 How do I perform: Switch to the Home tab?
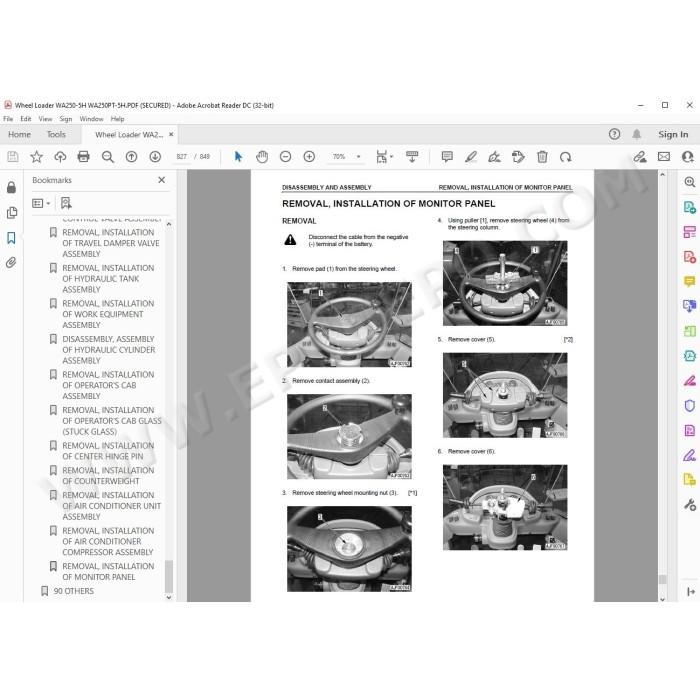coord(19,134)
